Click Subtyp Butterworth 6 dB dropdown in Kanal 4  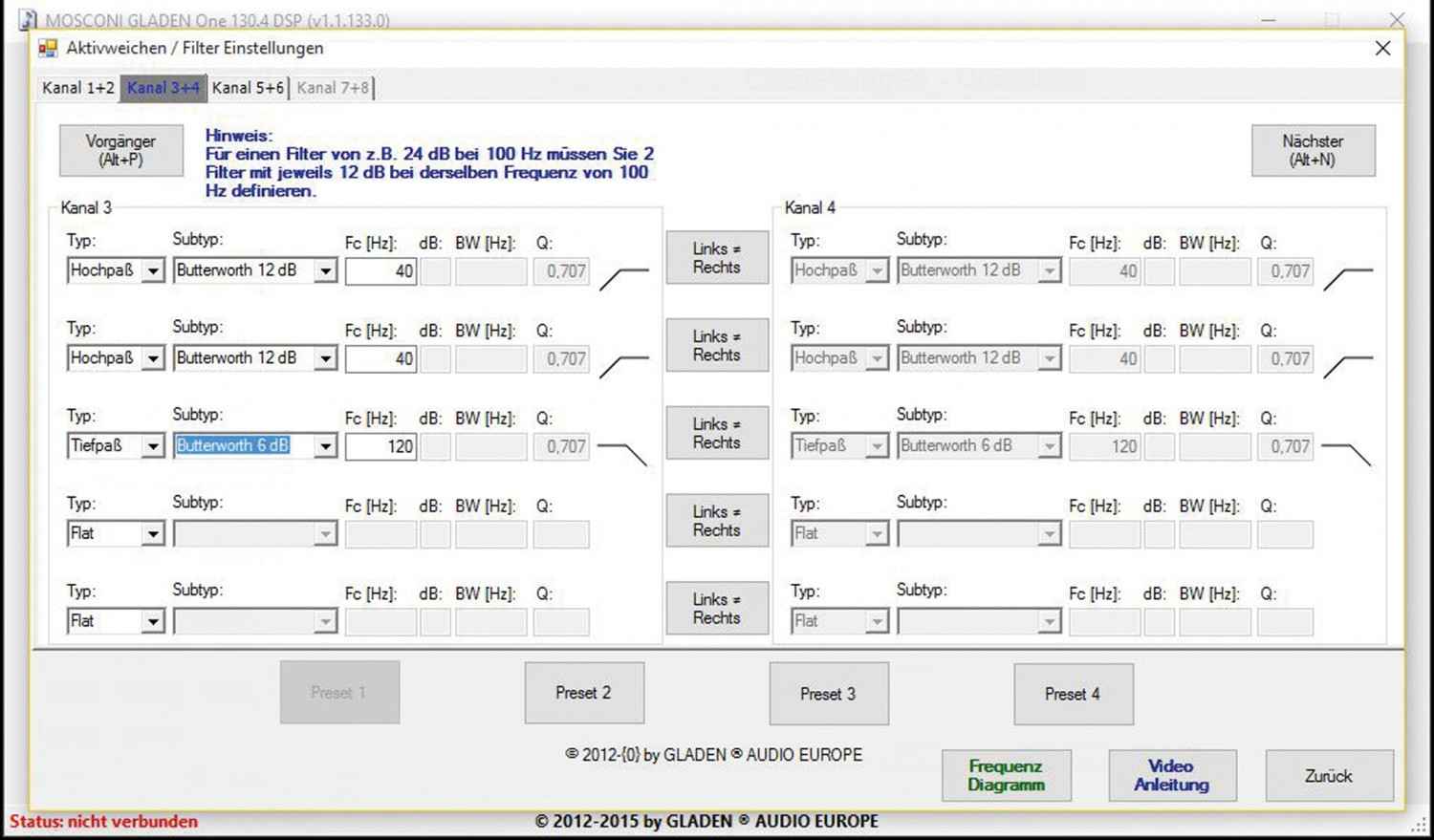tap(979, 446)
